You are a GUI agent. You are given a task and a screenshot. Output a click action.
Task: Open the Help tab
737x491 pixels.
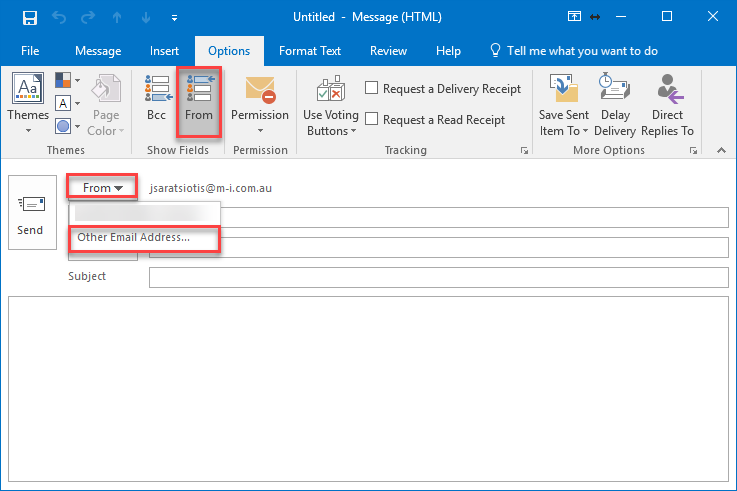tap(448, 51)
